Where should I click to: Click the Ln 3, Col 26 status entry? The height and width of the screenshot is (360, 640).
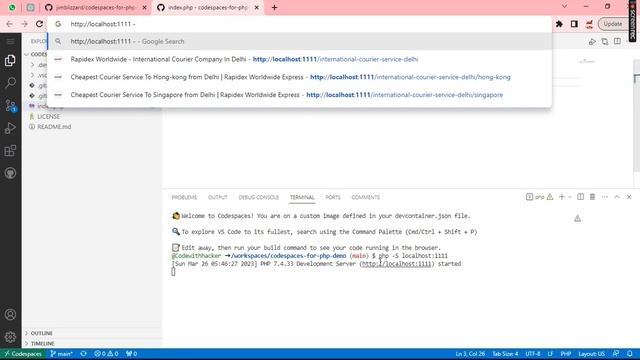point(470,353)
